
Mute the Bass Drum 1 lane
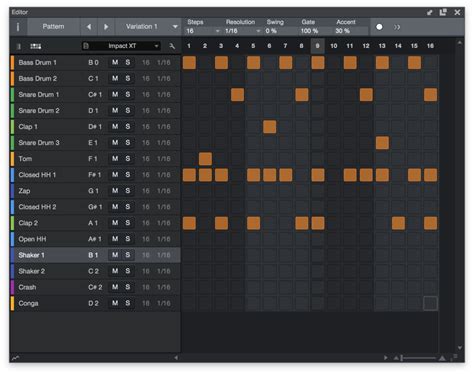pos(115,62)
